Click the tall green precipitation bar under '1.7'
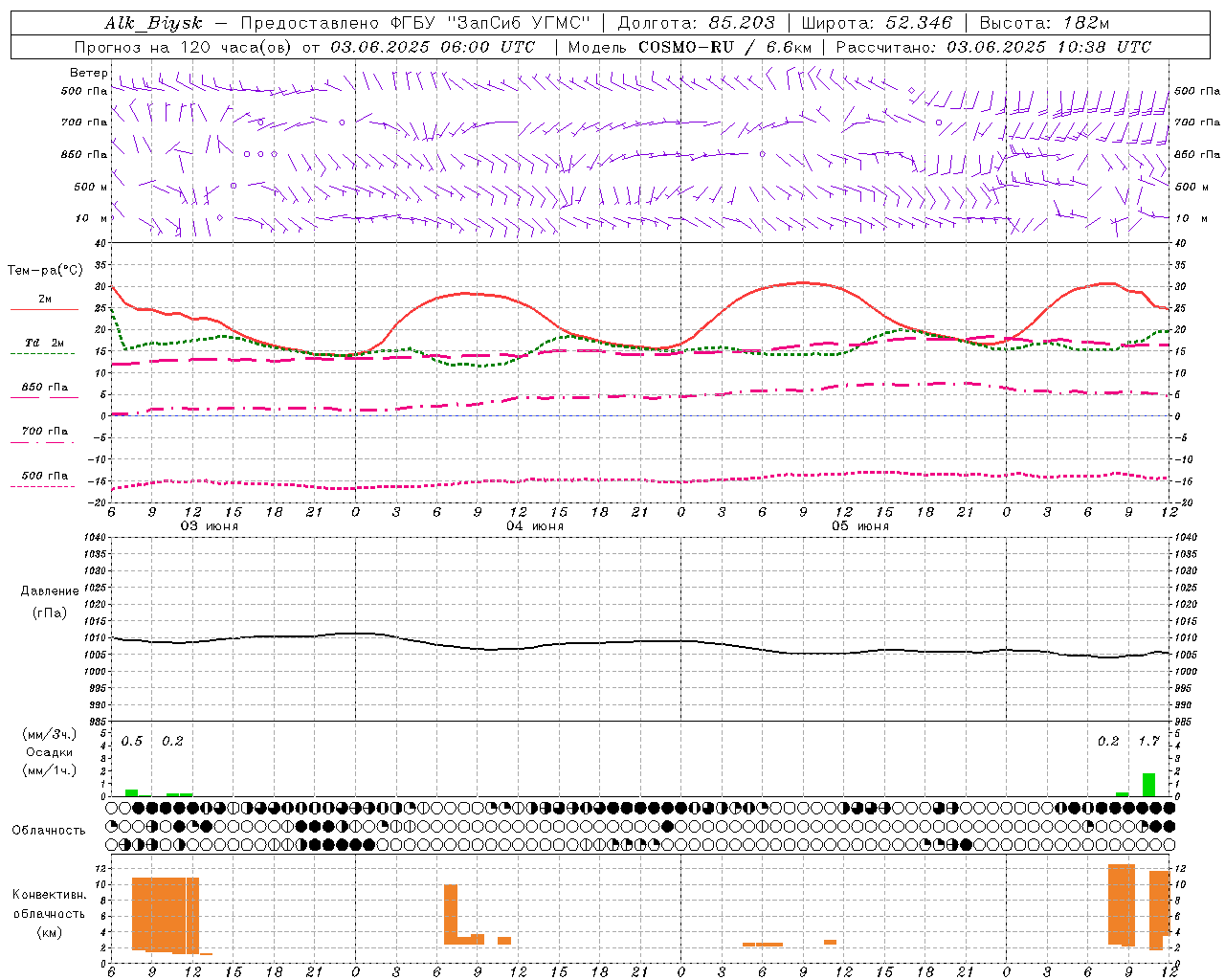Screen dimensions: 1225x980 (1148, 785)
